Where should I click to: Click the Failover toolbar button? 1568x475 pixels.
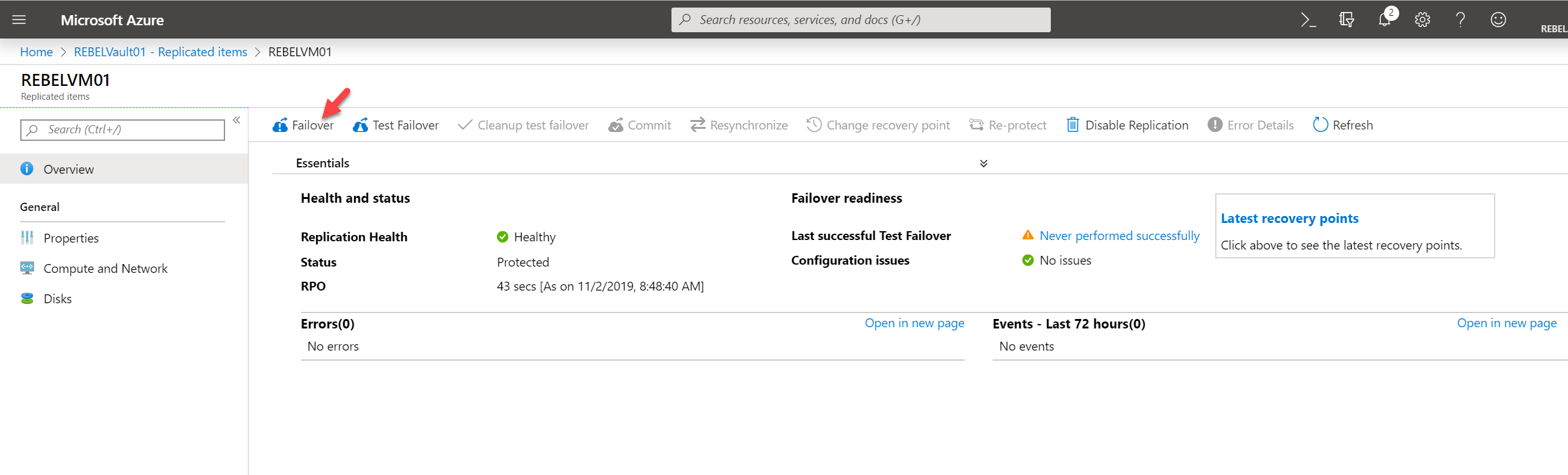point(303,125)
